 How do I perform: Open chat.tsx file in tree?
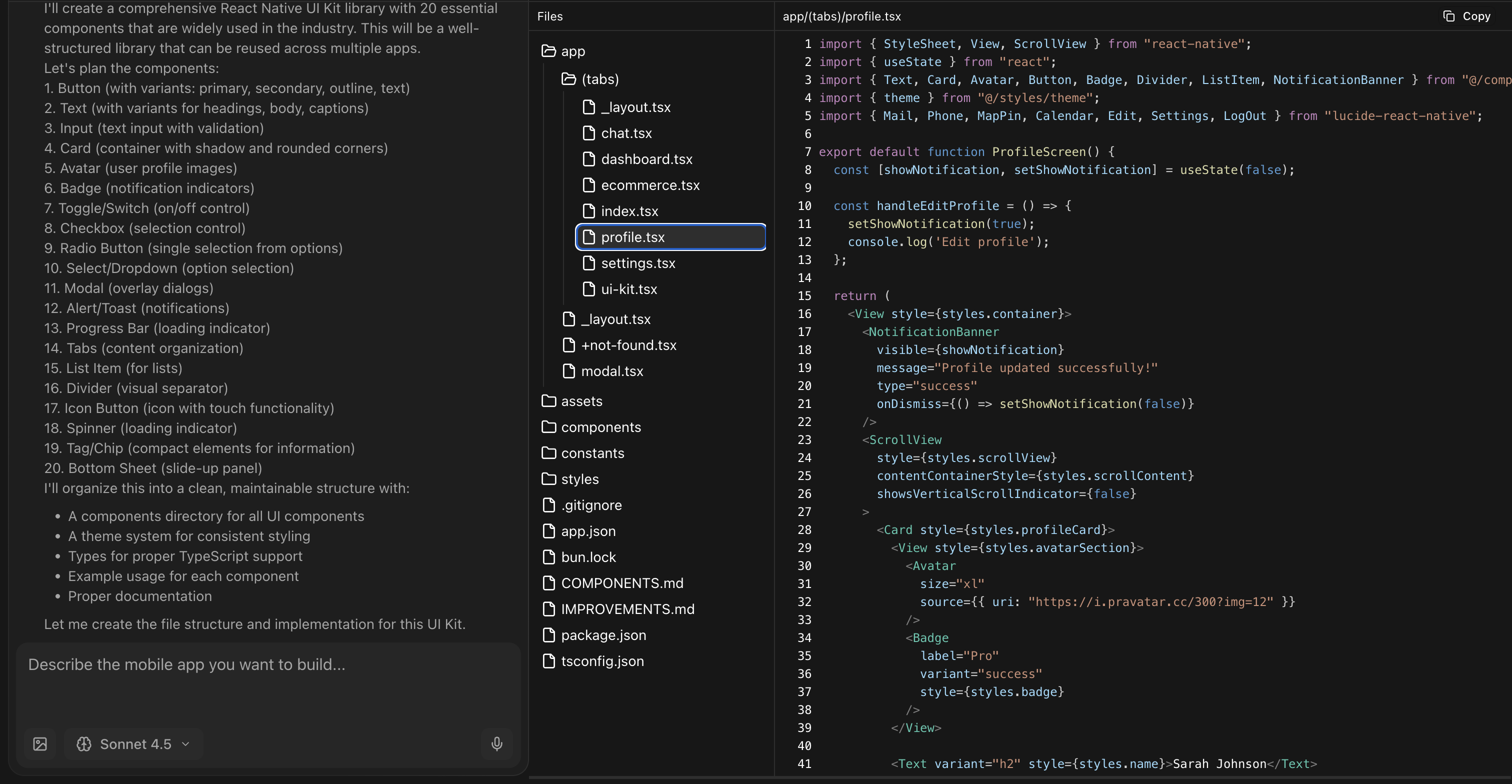(x=625, y=133)
